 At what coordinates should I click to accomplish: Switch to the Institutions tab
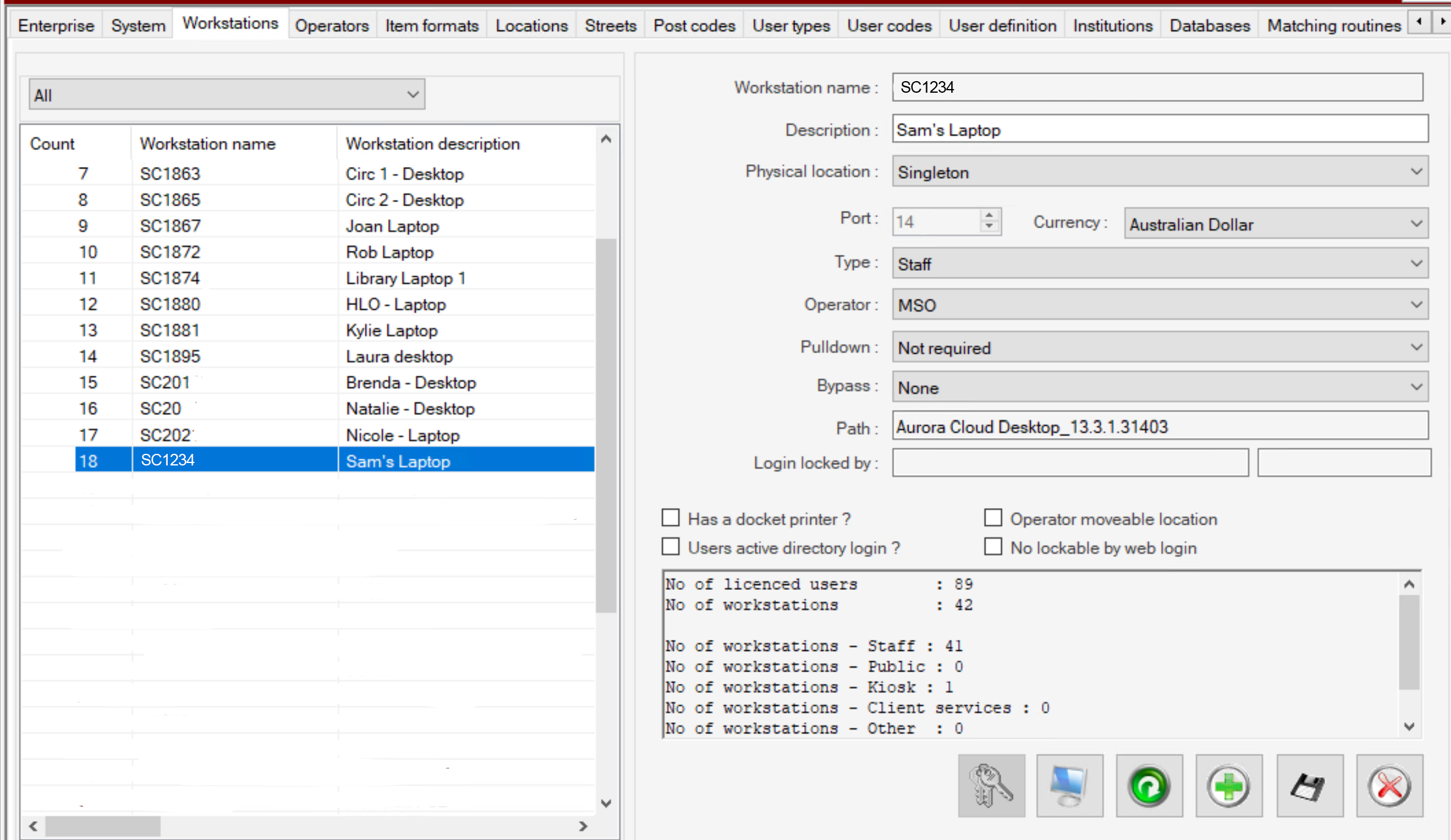click(1113, 26)
